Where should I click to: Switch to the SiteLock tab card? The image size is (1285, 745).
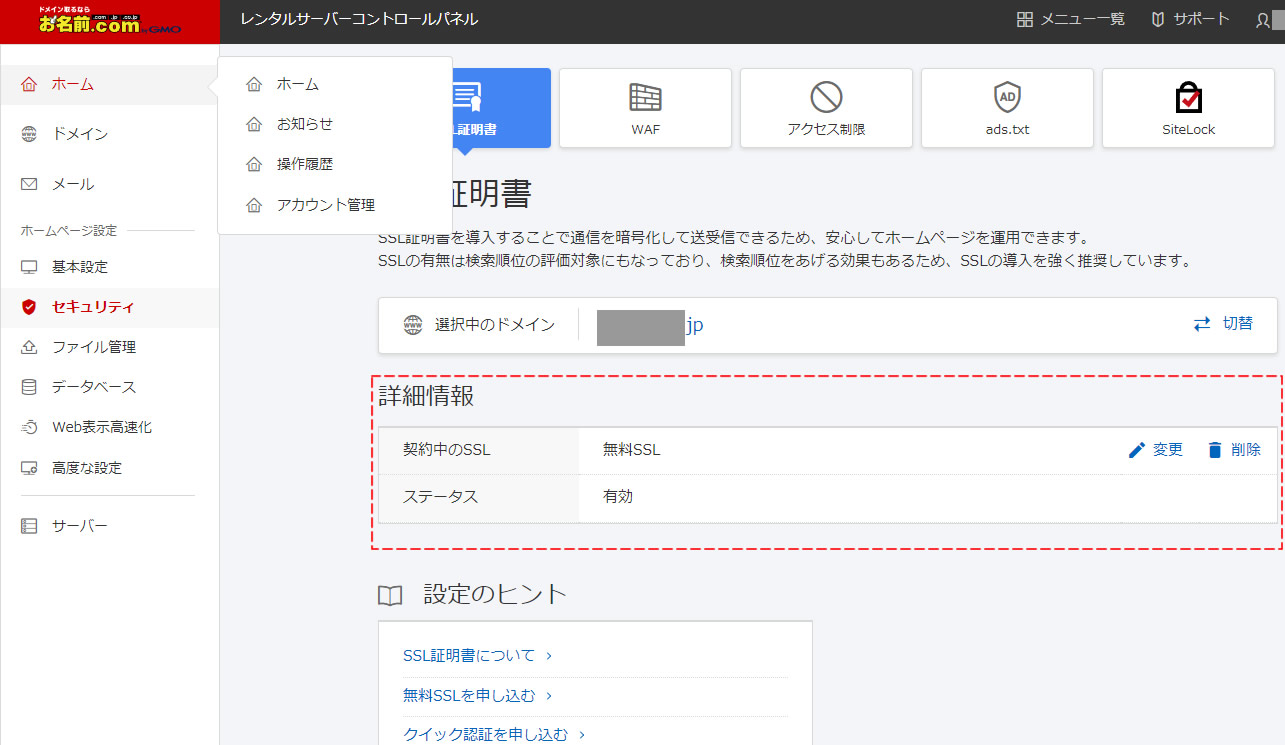coord(1188,108)
